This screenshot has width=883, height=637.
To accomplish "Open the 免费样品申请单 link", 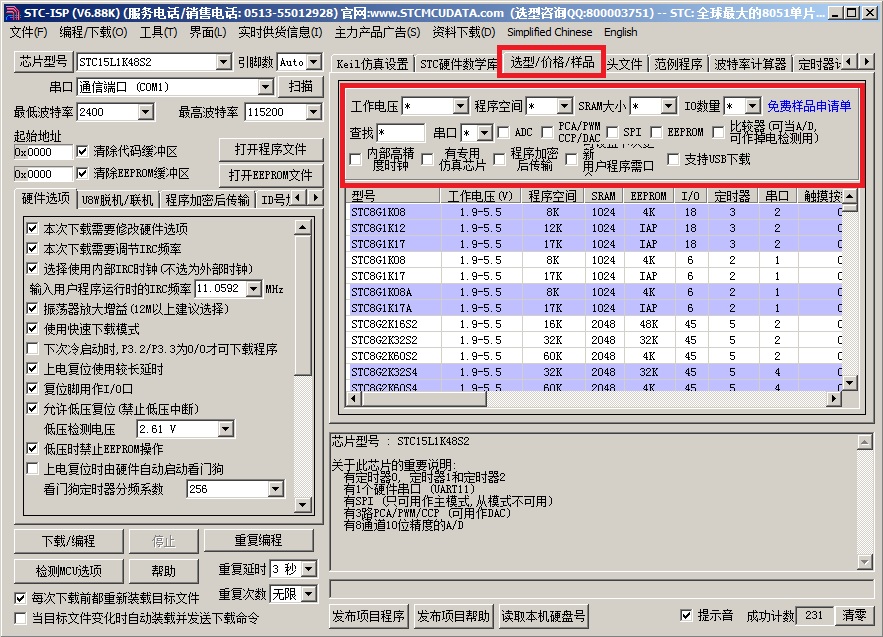I will click(809, 106).
